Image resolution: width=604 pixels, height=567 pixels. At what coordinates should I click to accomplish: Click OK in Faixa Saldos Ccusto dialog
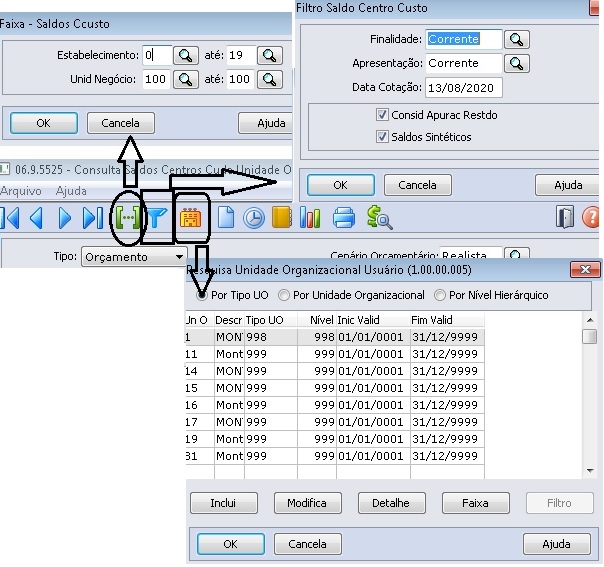(44, 123)
